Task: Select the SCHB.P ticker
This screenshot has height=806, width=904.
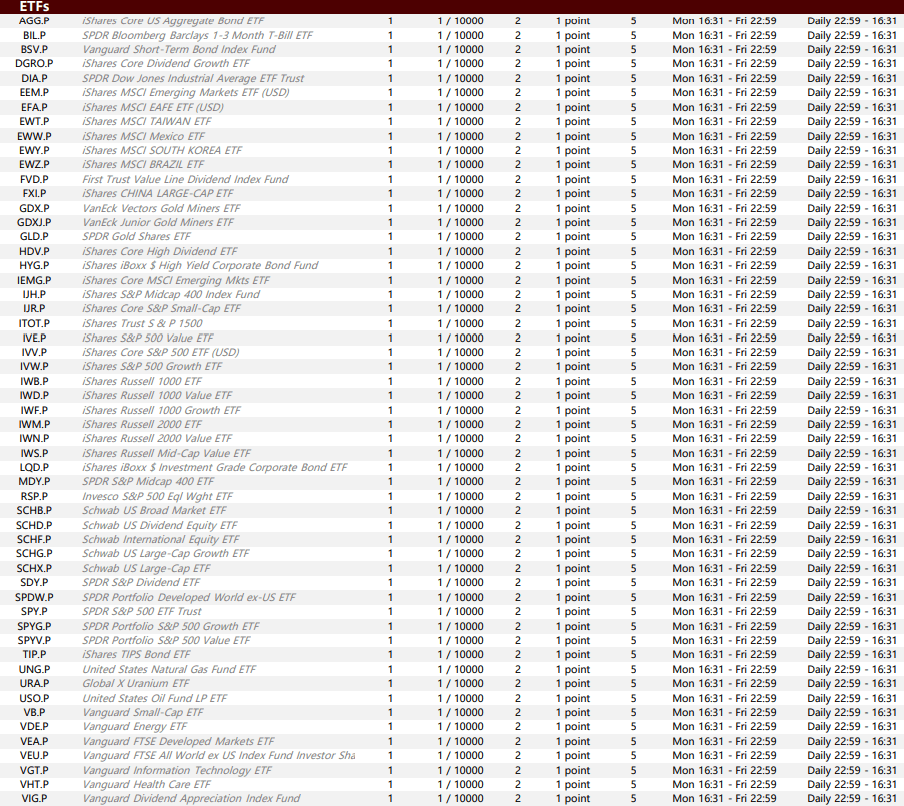Action: [34, 510]
